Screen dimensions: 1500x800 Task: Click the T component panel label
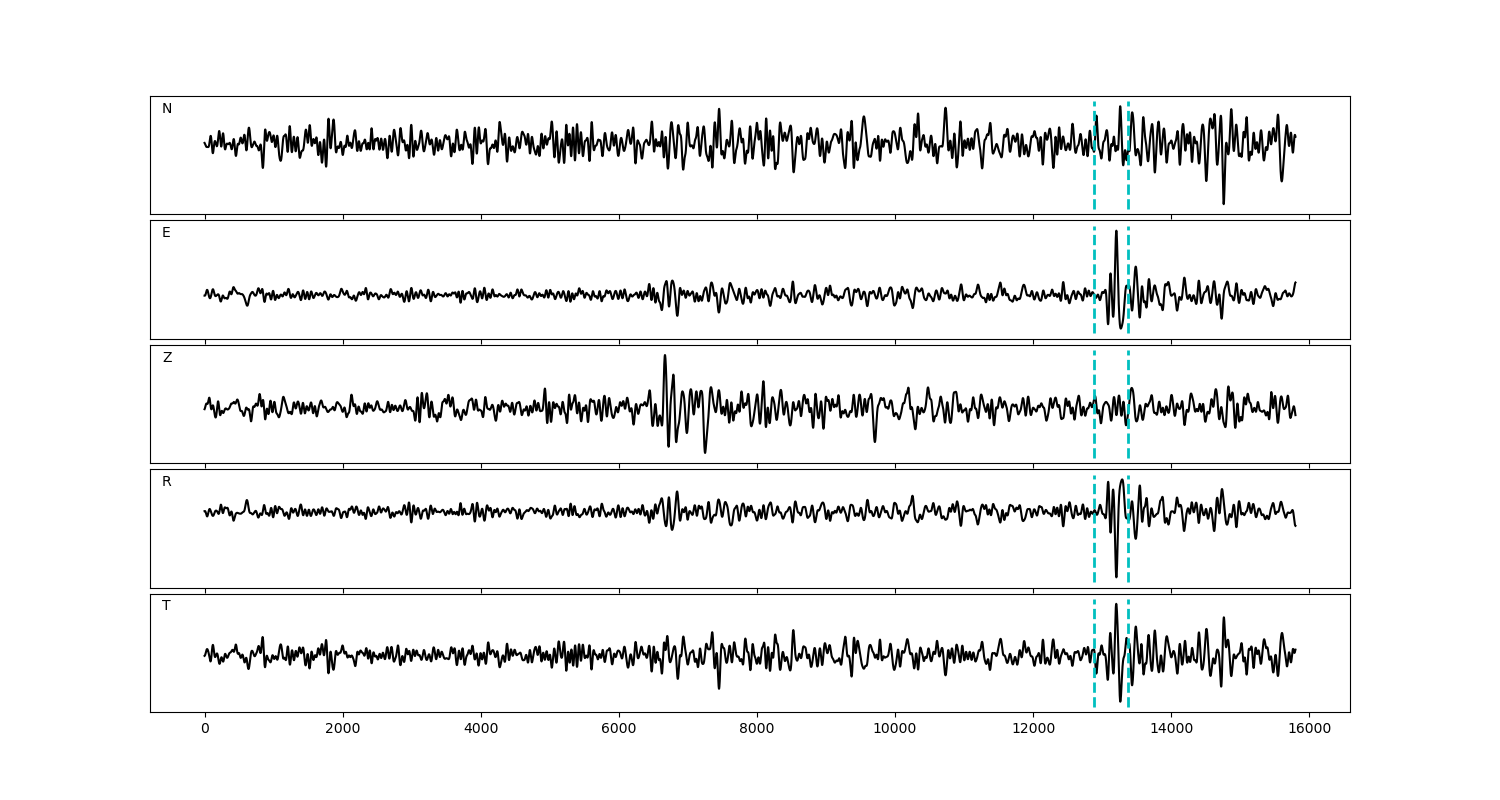point(166,606)
